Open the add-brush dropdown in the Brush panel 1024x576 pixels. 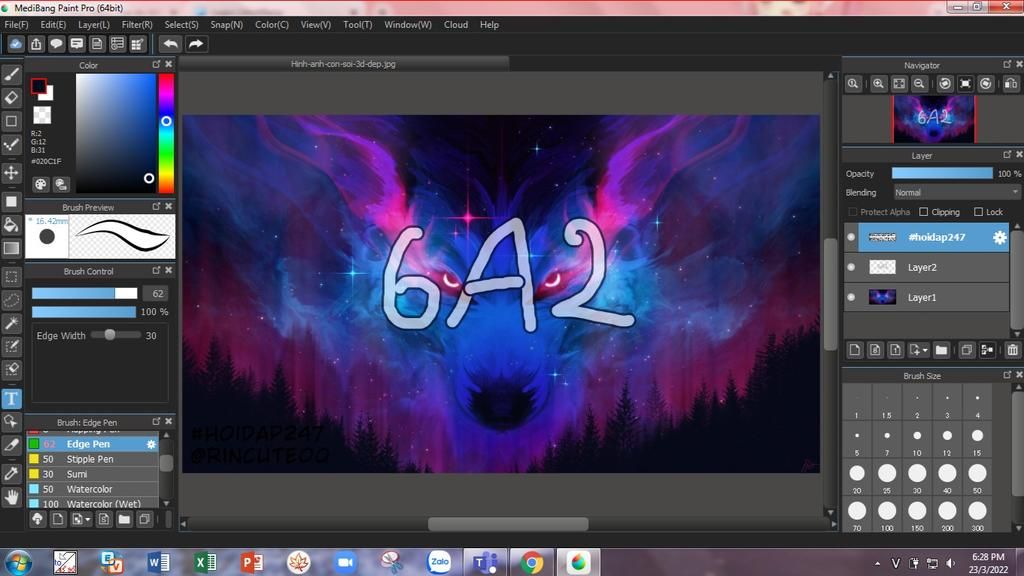coord(82,519)
